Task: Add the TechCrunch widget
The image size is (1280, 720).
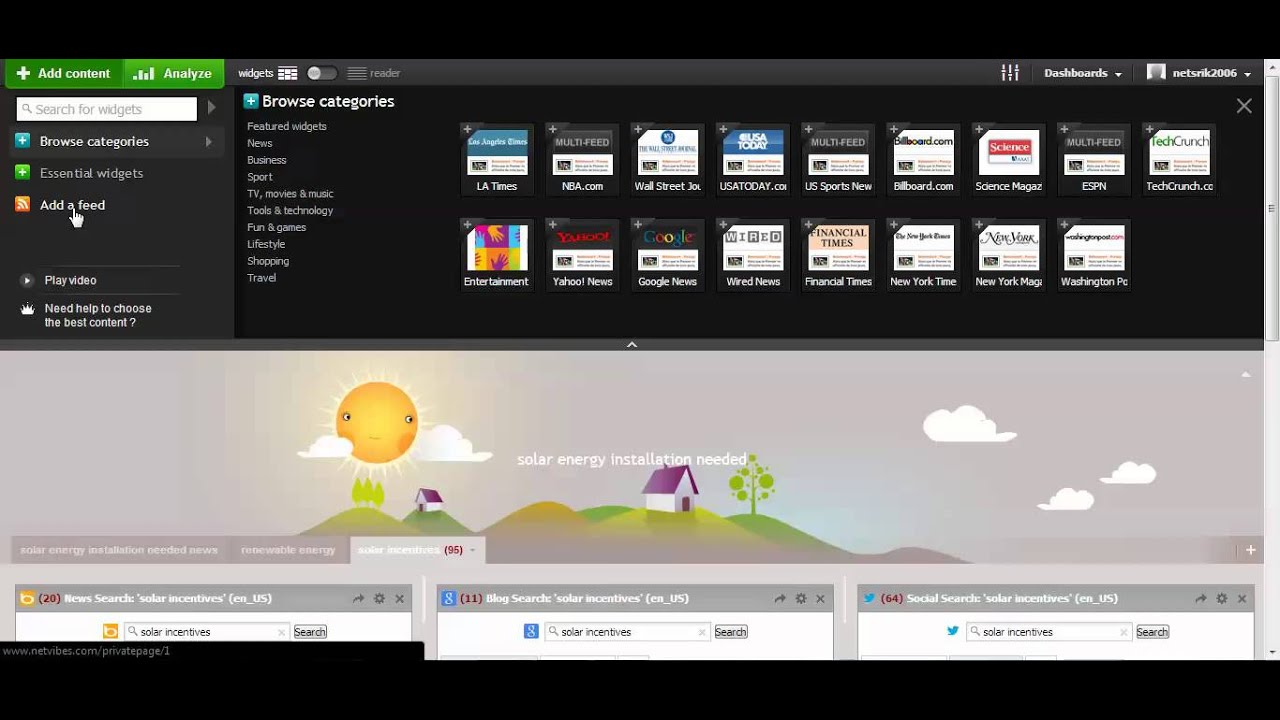Action: point(1179,159)
